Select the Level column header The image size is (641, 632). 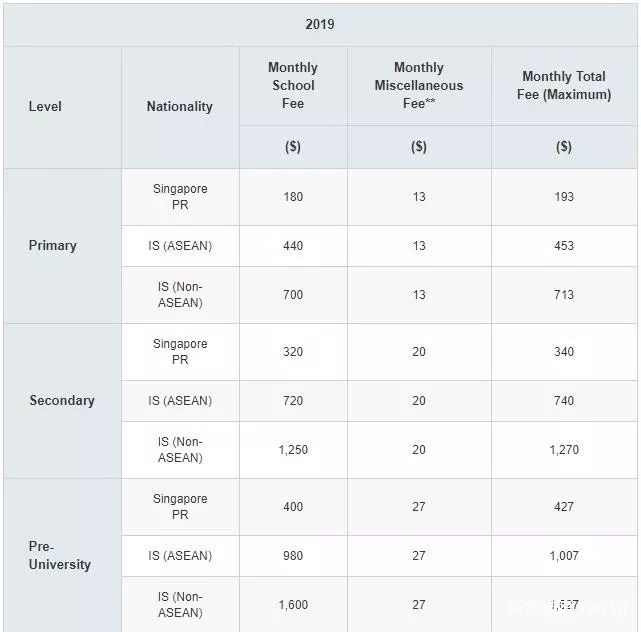44,106
